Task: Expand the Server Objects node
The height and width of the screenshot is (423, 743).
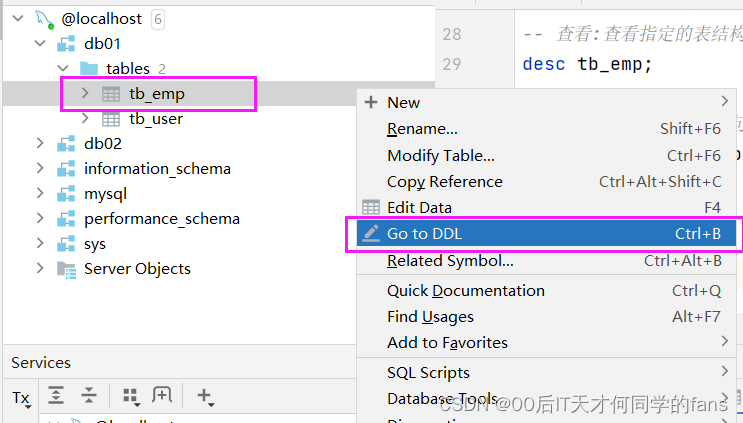Action: (40, 269)
